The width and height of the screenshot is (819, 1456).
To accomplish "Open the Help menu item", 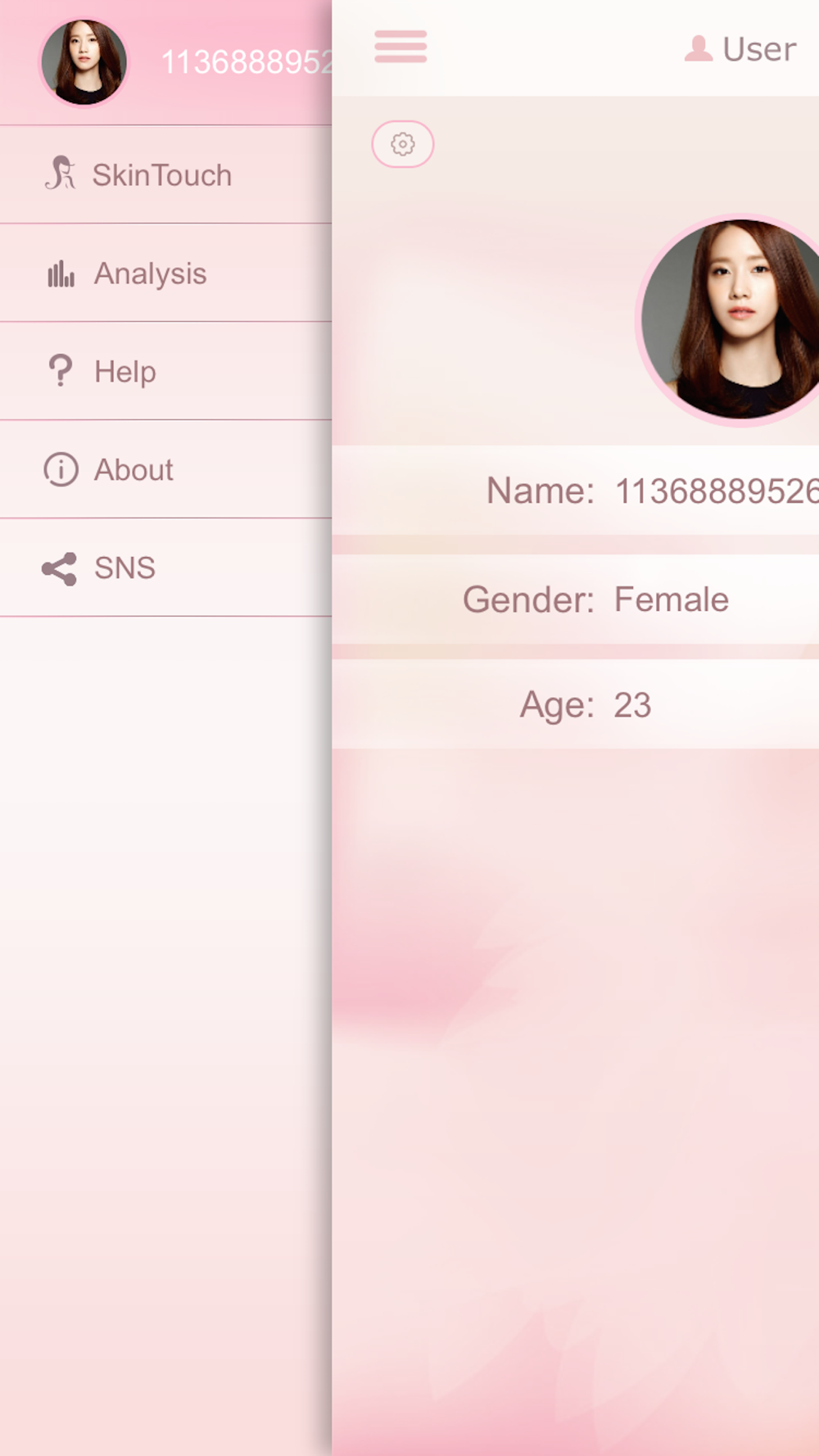I will coord(165,371).
